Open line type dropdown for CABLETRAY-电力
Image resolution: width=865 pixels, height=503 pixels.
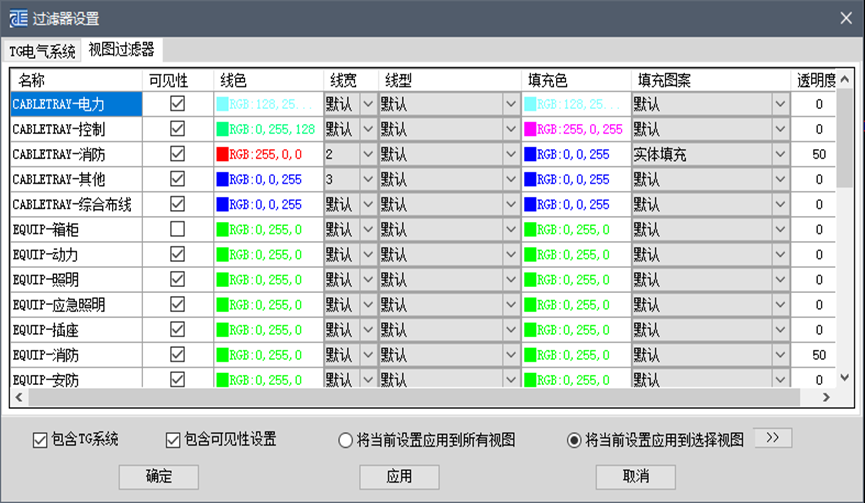(x=511, y=104)
